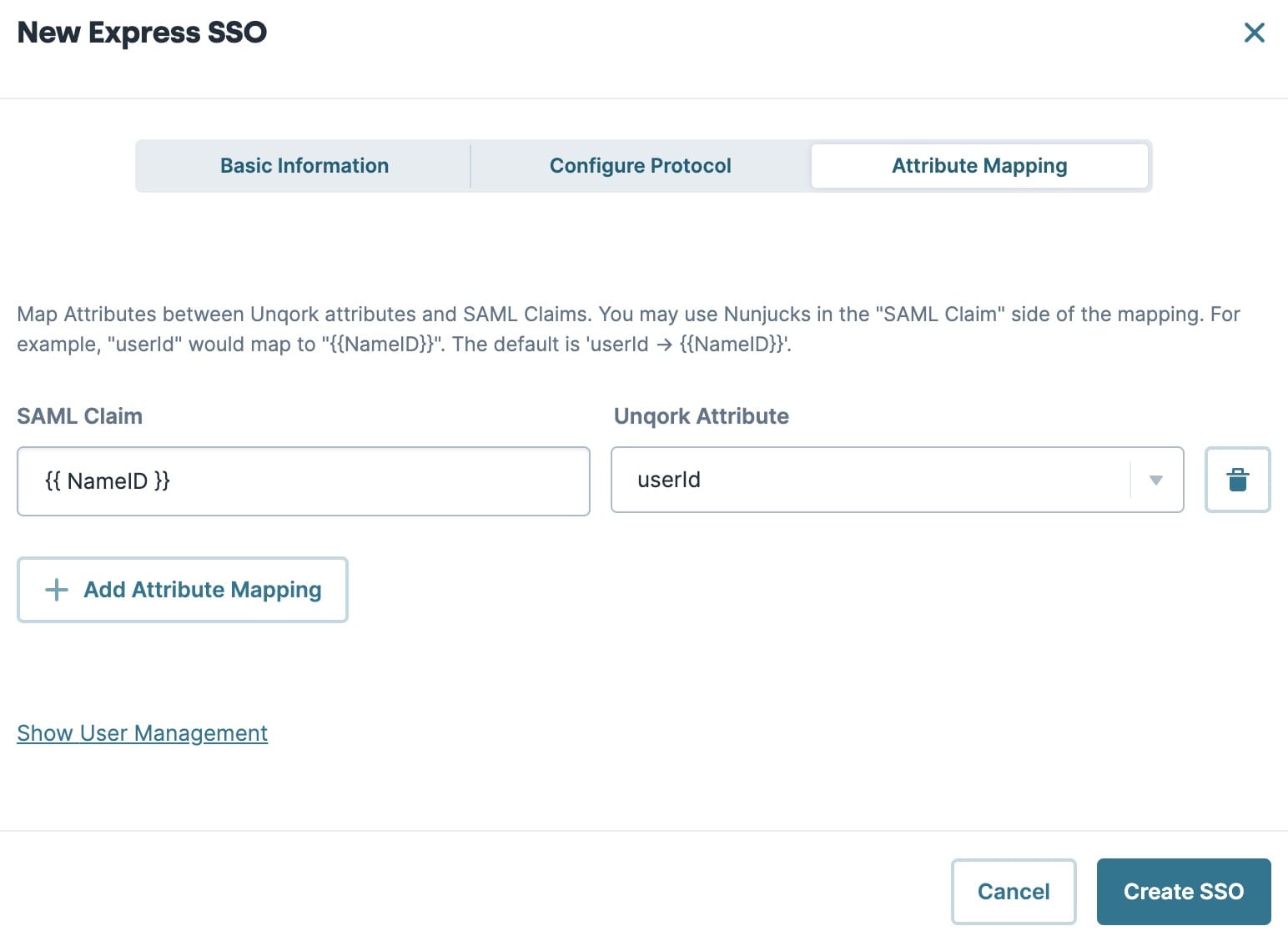
Task: Switch to the Configure Protocol tab
Action: click(x=641, y=165)
